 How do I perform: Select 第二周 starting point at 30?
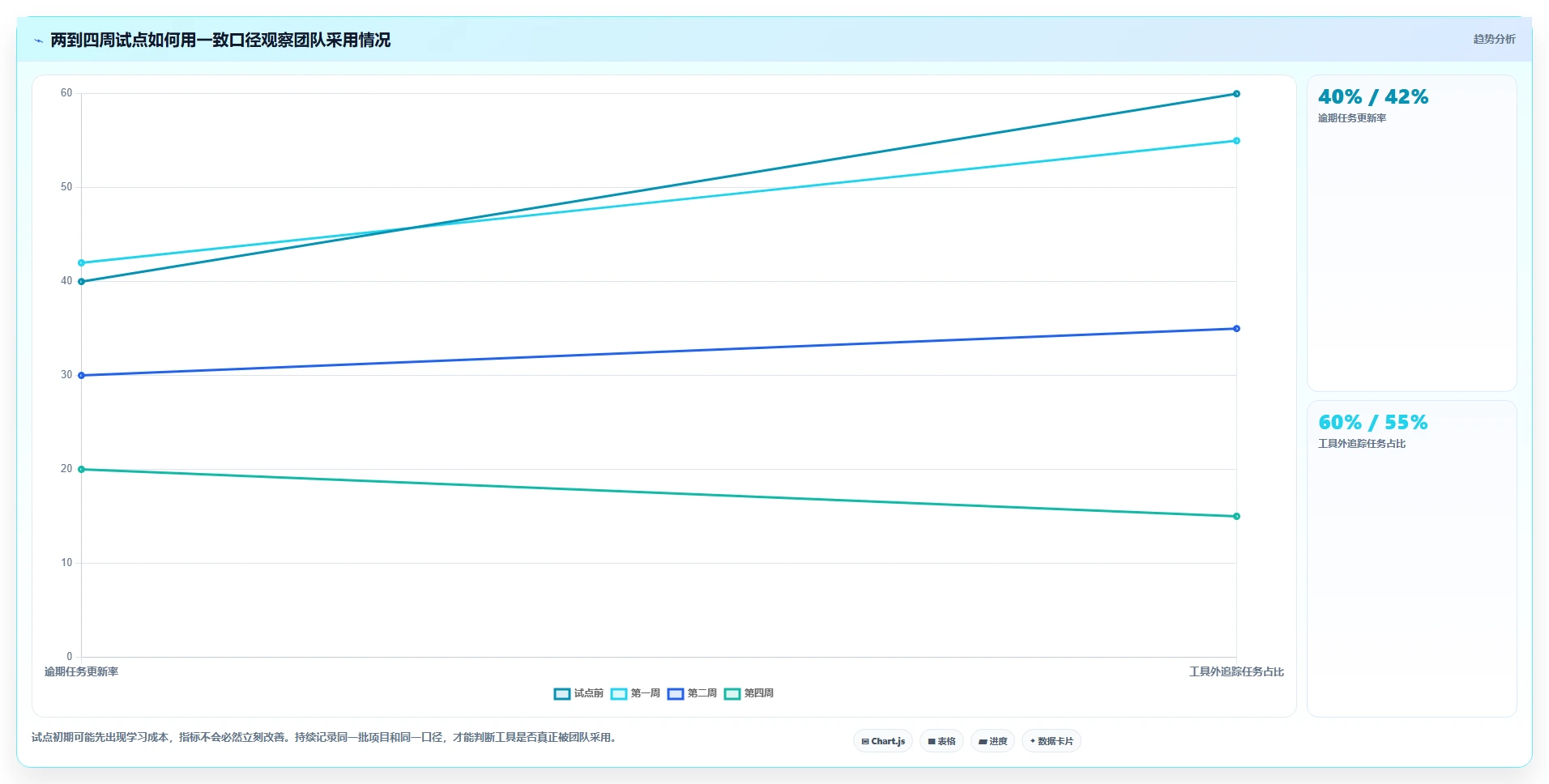tap(81, 376)
